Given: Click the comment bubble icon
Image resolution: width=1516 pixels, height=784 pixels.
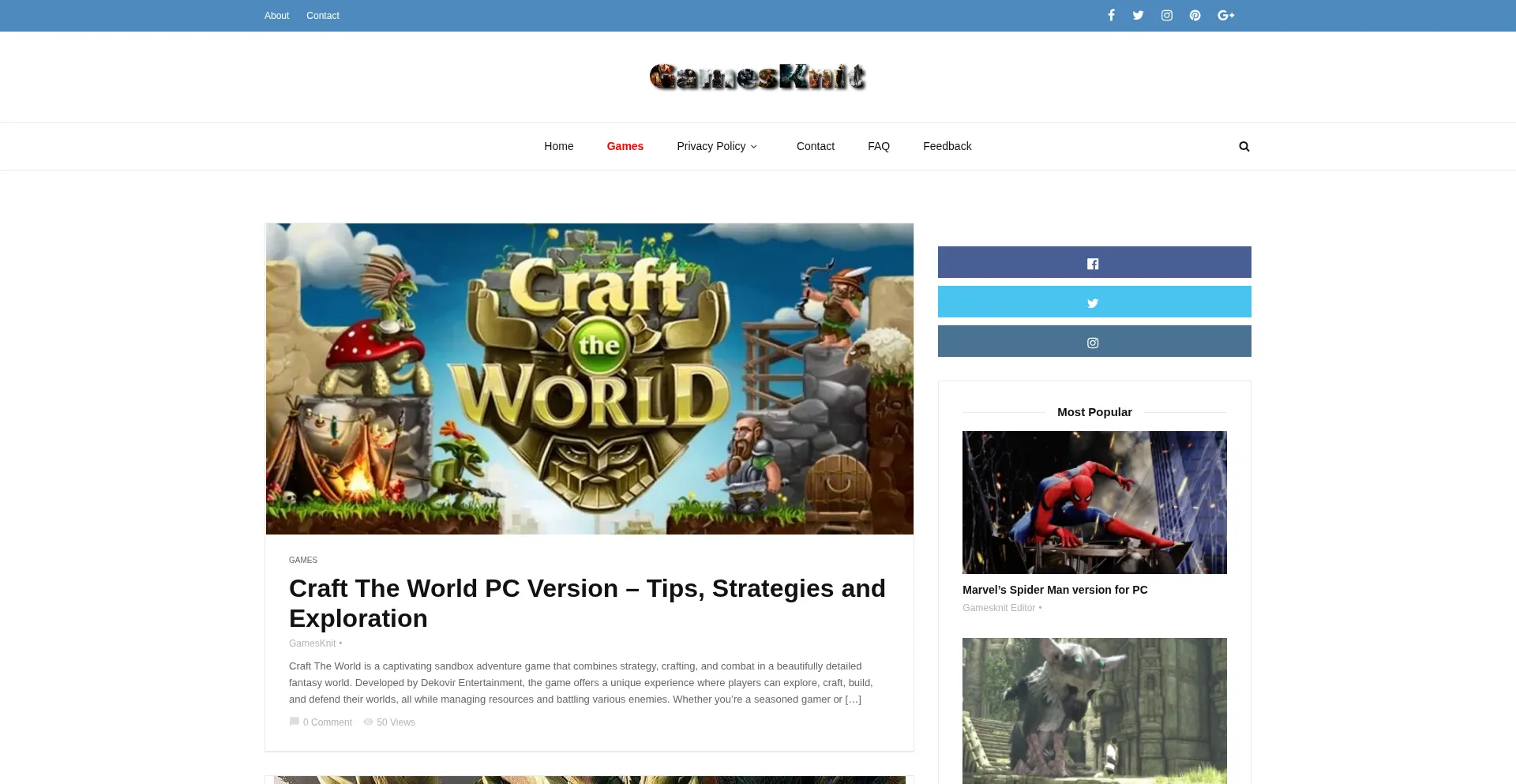Looking at the screenshot, I should tap(295, 722).
